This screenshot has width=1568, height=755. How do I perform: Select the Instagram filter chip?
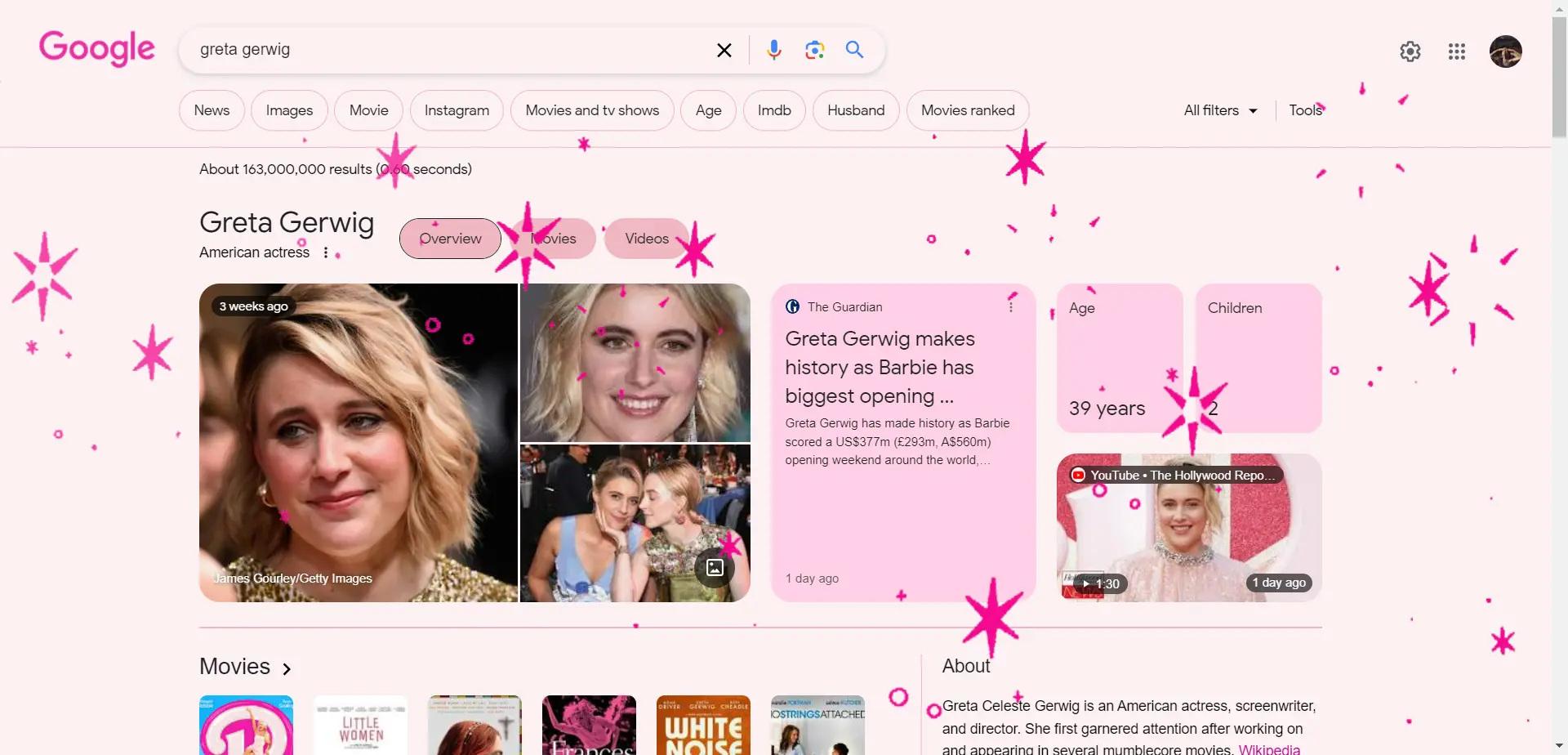[457, 110]
